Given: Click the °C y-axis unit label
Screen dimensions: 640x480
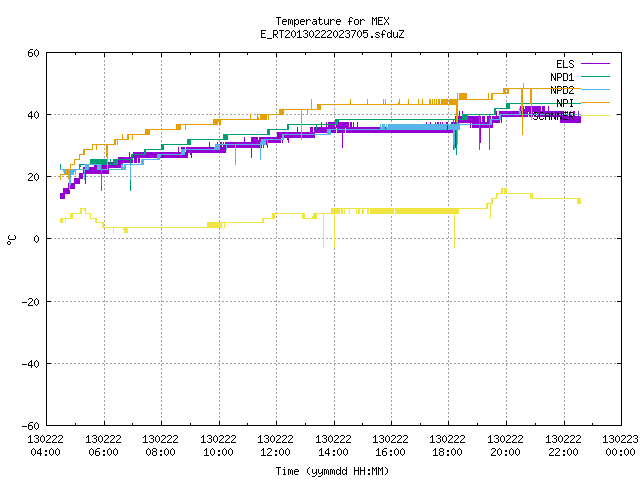Looking at the screenshot, I should coord(11,240).
